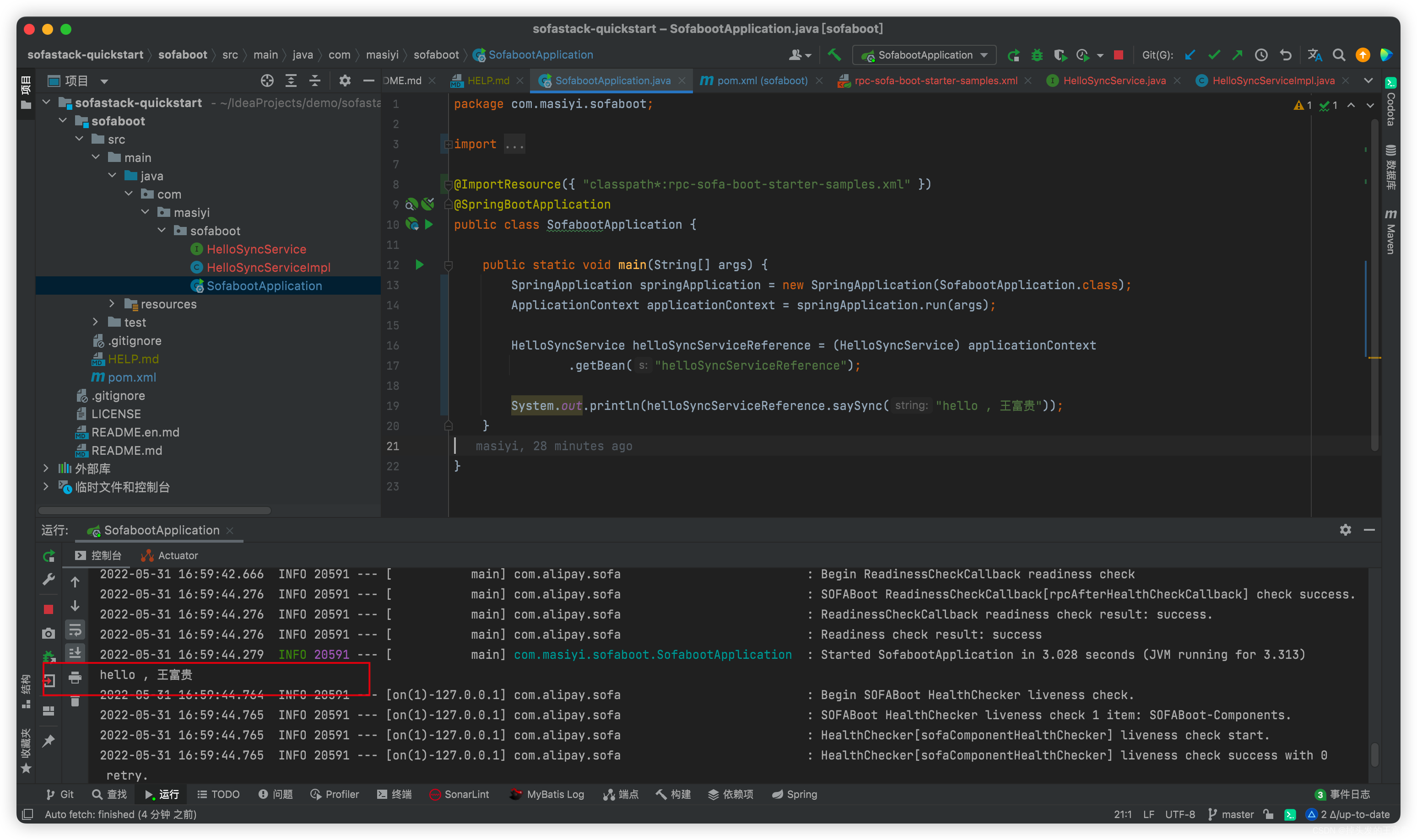Select pom.xml in project tree

(x=132, y=377)
